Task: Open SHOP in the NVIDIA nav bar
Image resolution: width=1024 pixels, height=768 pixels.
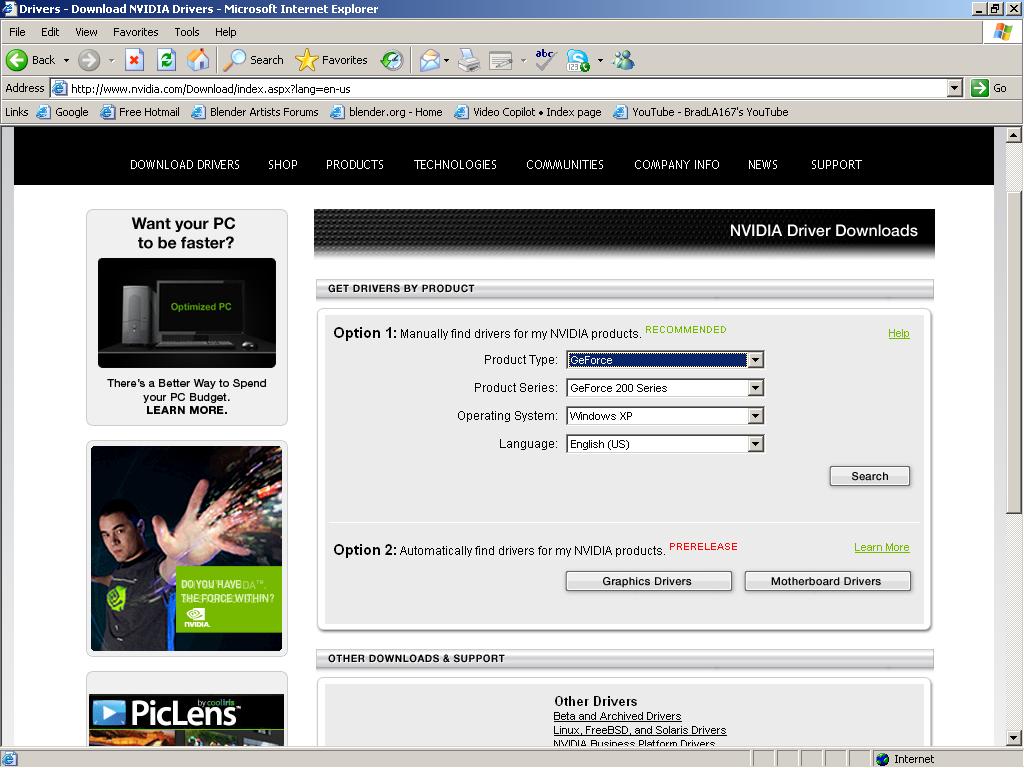Action: pyautogui.click(x=283, y=165)
